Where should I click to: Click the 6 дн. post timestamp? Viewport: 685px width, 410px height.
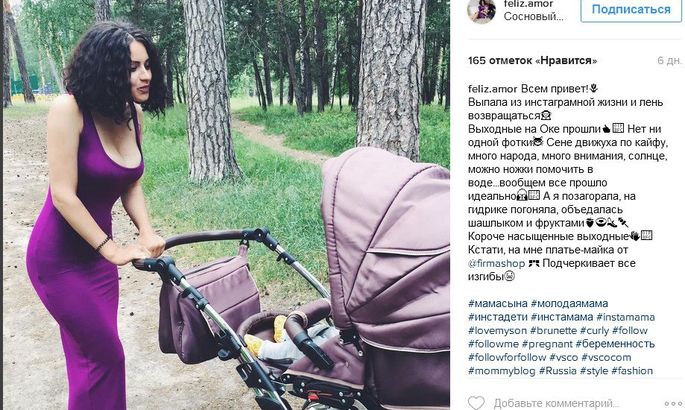[669, 61]
